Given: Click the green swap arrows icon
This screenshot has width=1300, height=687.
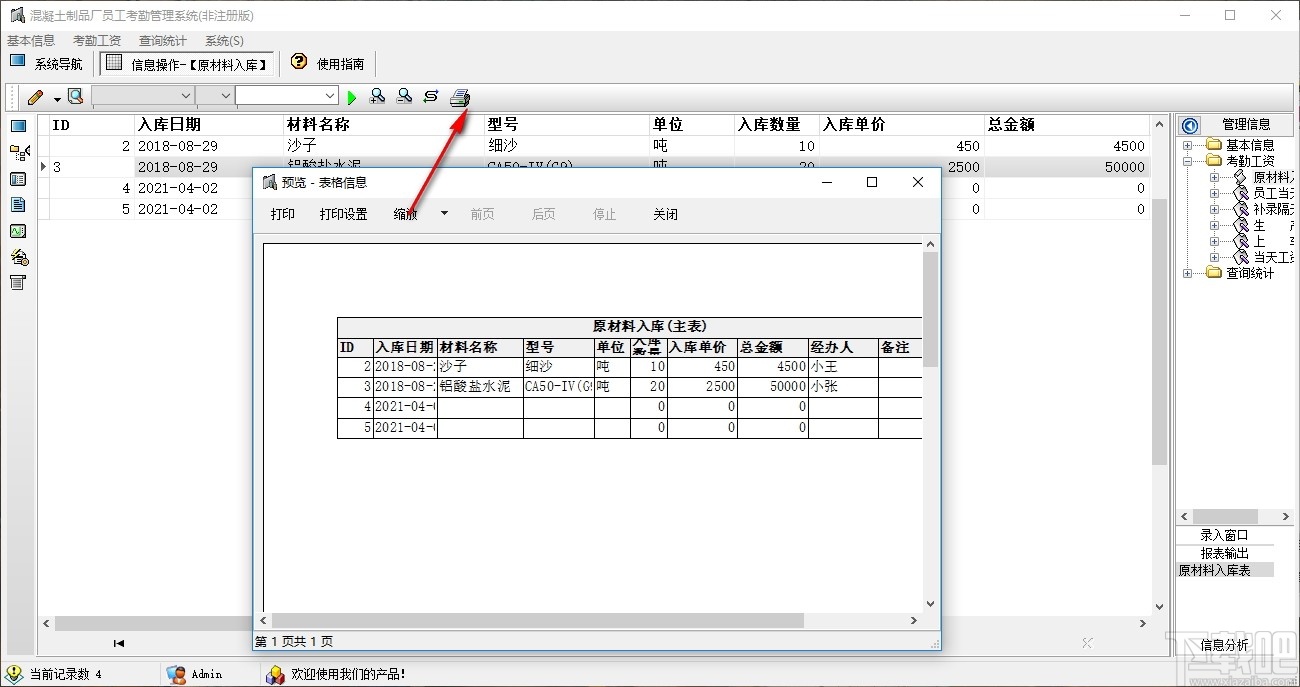Looking at the screenshot, I should (431, 96).
